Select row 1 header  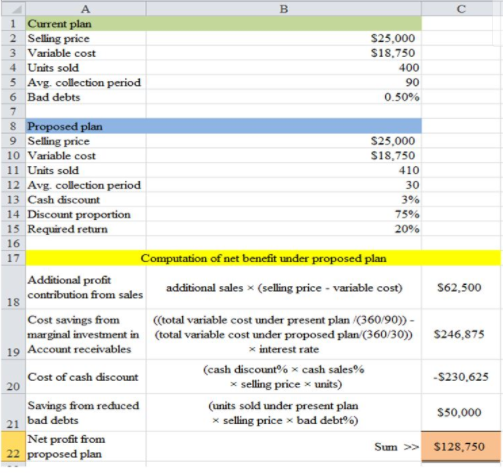pyautogui.click(x=13, y=24)
